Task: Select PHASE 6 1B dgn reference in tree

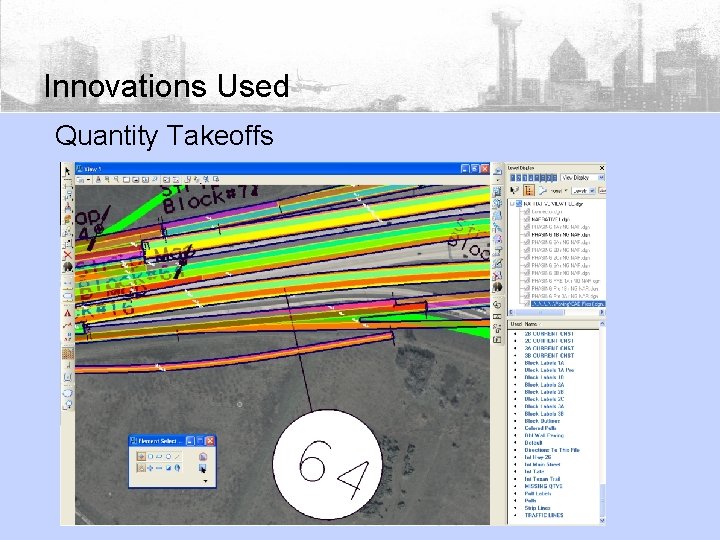Action: click(x=560, y=235)
